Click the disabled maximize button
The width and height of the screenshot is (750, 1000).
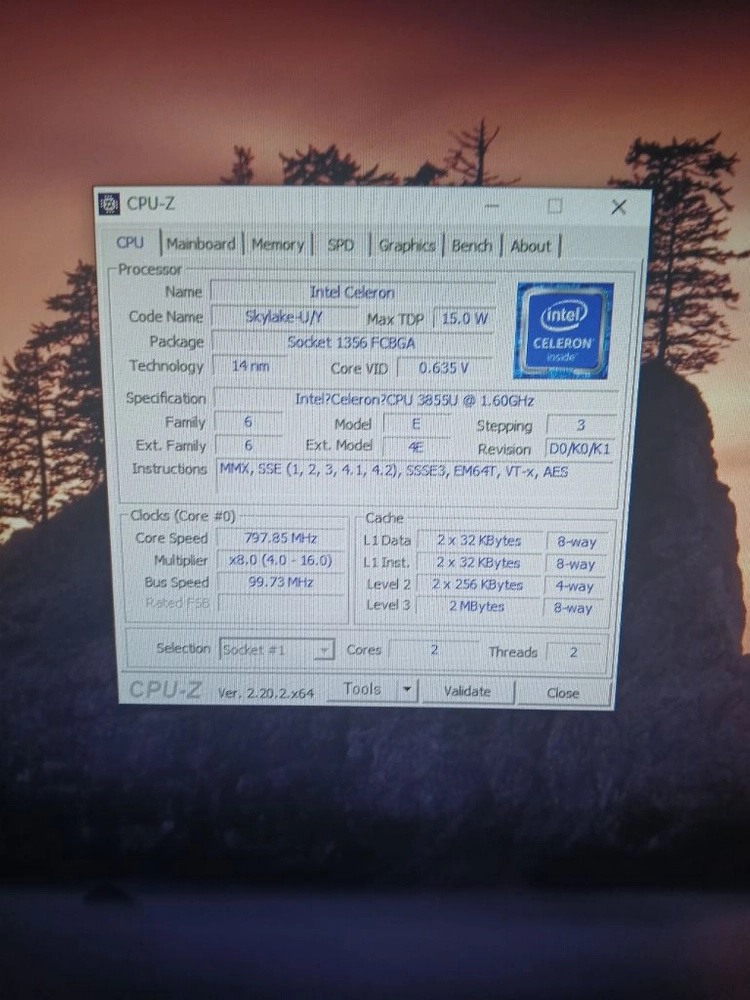[x=555, y=206]
